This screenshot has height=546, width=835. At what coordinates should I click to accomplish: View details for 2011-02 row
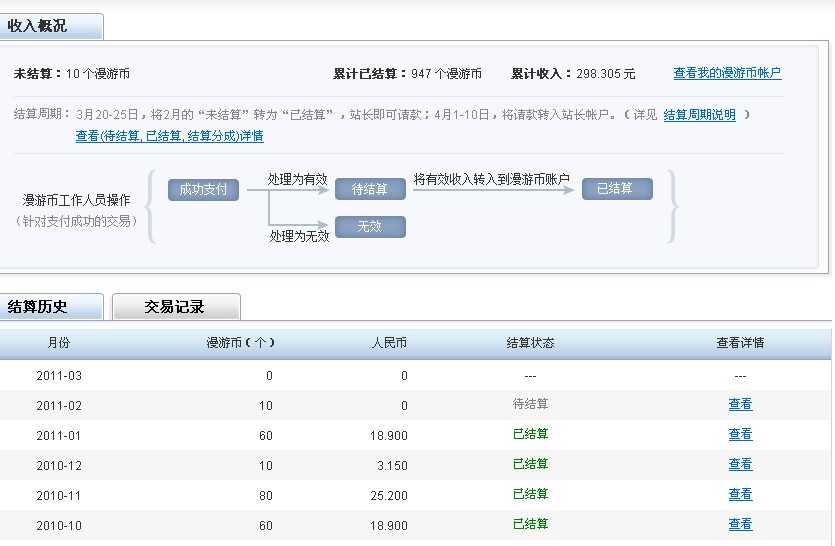(740, 405)
